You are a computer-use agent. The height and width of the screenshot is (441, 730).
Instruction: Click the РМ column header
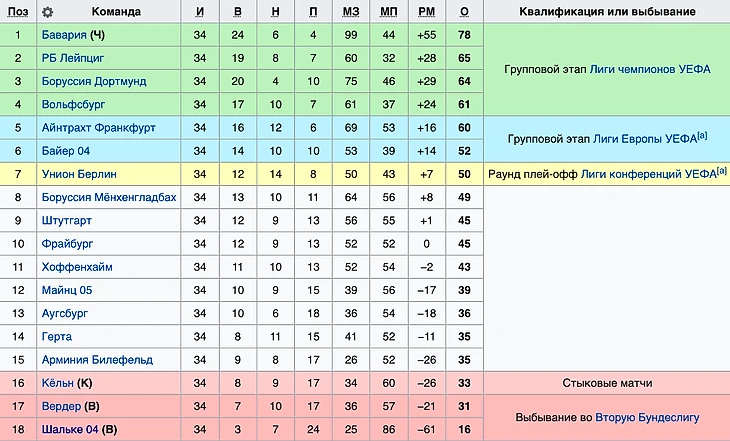click(427, 12)
